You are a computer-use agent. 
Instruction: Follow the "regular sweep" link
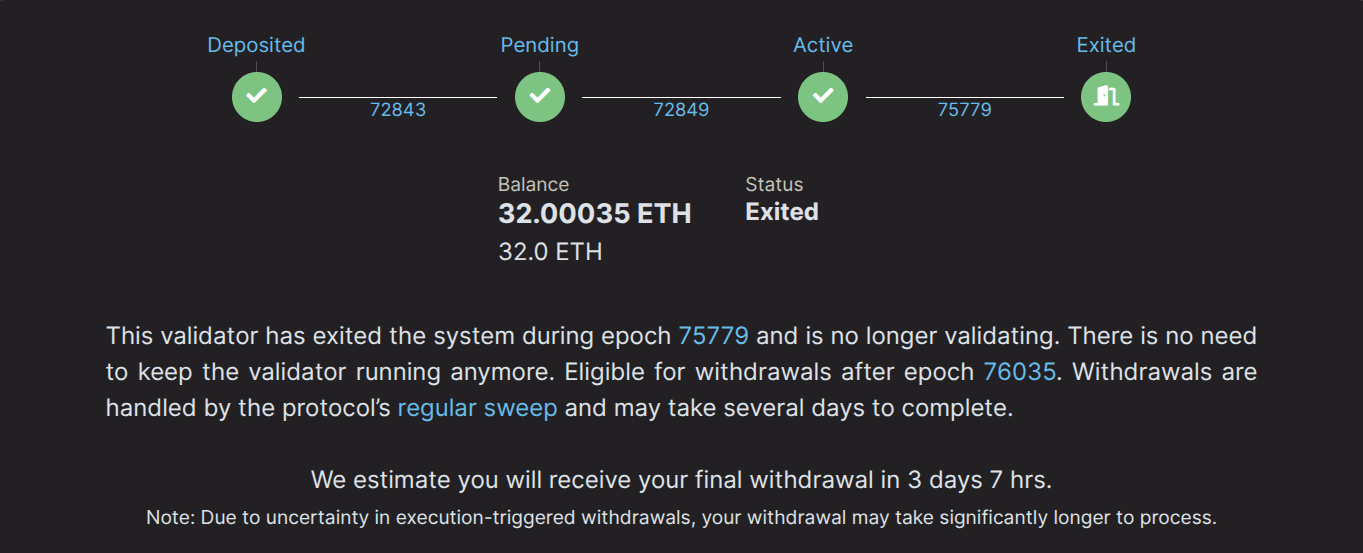(477, 408)
